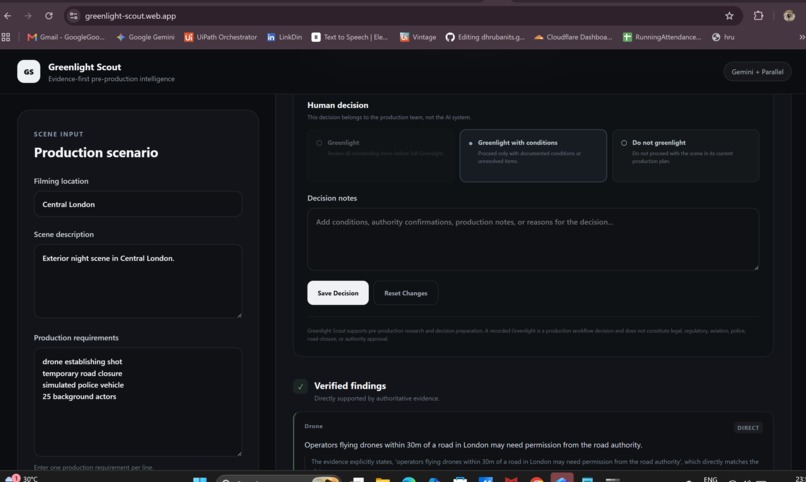Click the SCENE INPUT label

click(59, 134)
